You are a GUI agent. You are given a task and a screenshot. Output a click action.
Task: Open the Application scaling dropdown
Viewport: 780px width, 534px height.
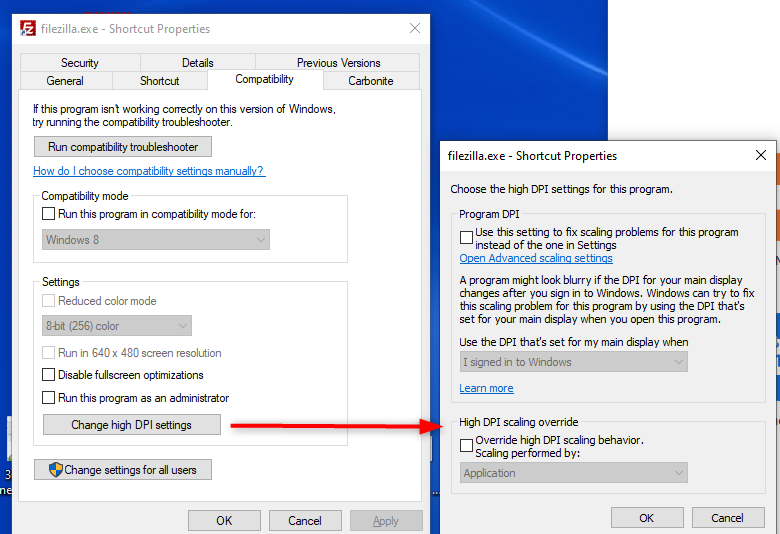pos(574,473)
